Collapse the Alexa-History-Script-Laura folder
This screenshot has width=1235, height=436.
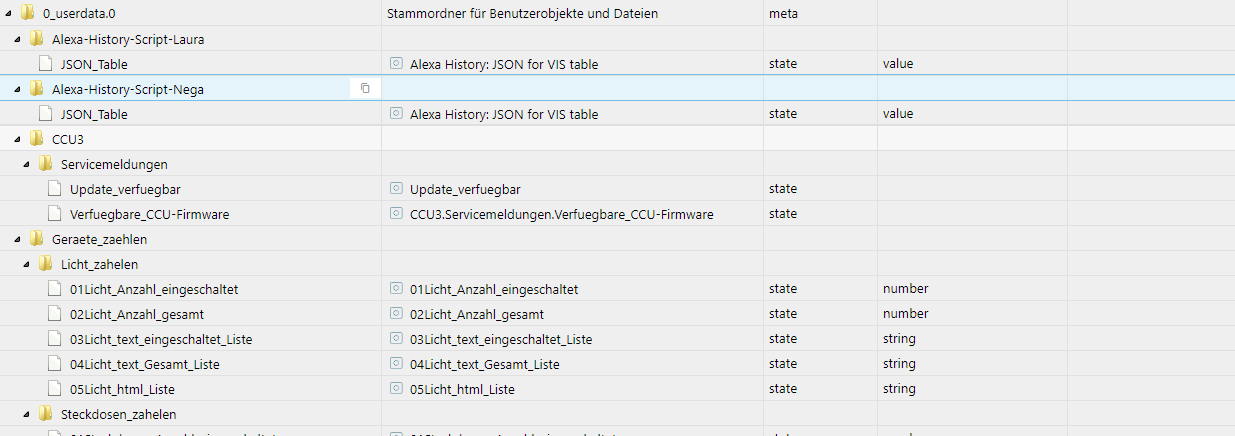(x=17, y=39)
